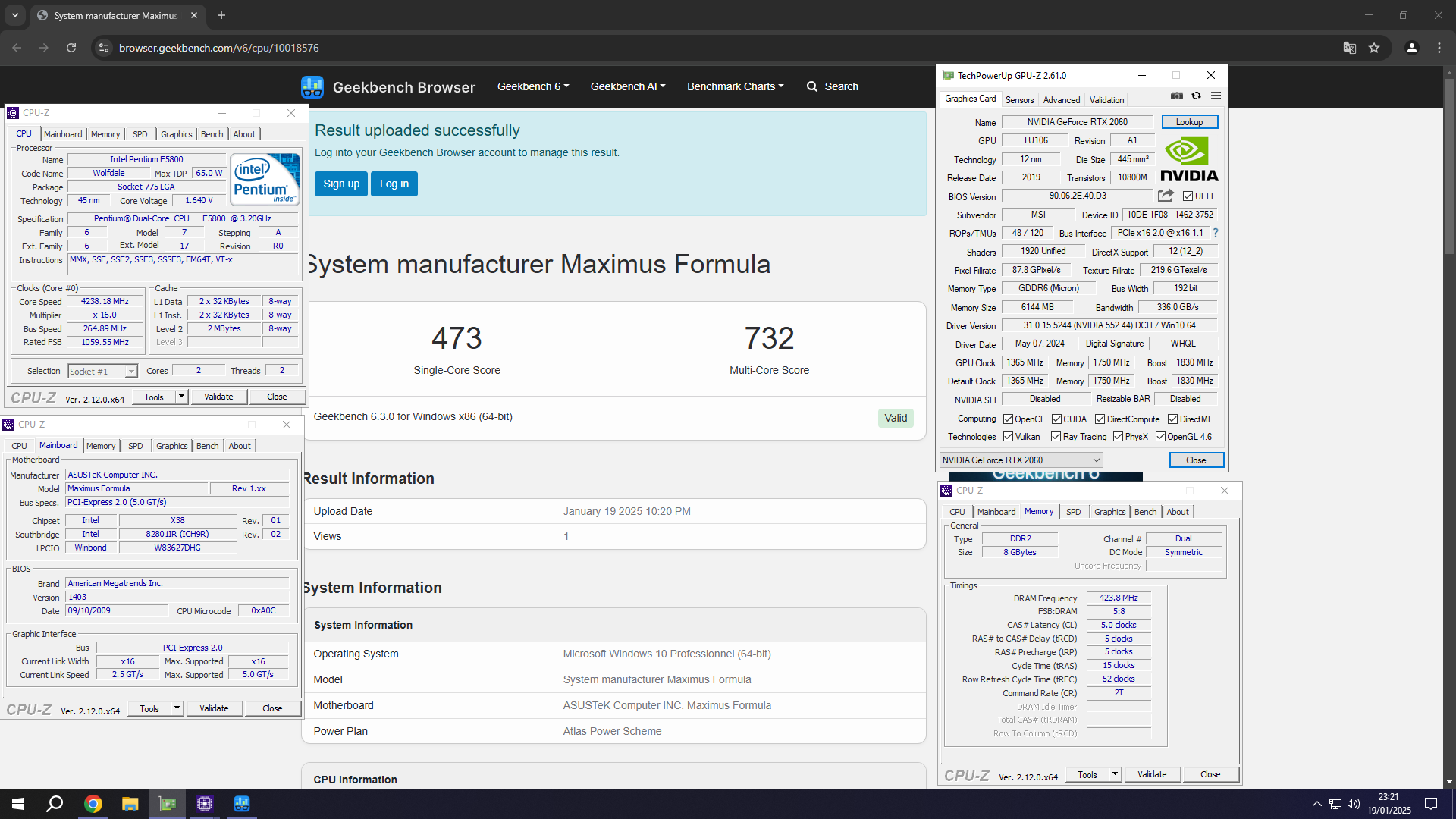Open a new browser tab with plus icon

click(221, 15)
